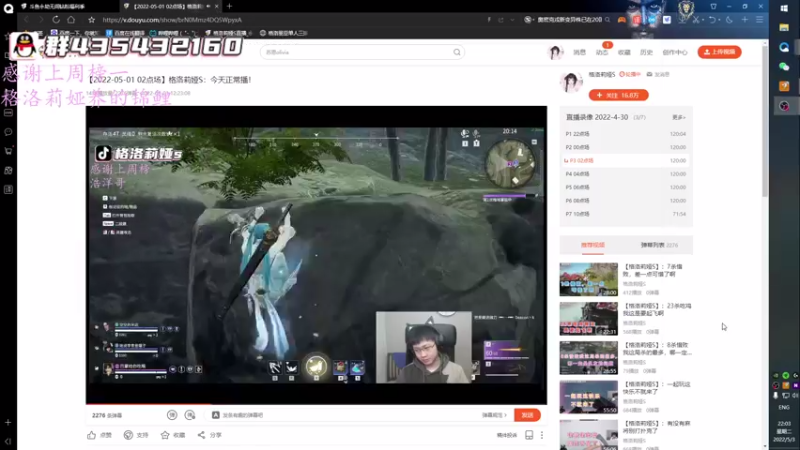Open recommended video thumbnail '23杀吃鸡'

coord(588,319)
